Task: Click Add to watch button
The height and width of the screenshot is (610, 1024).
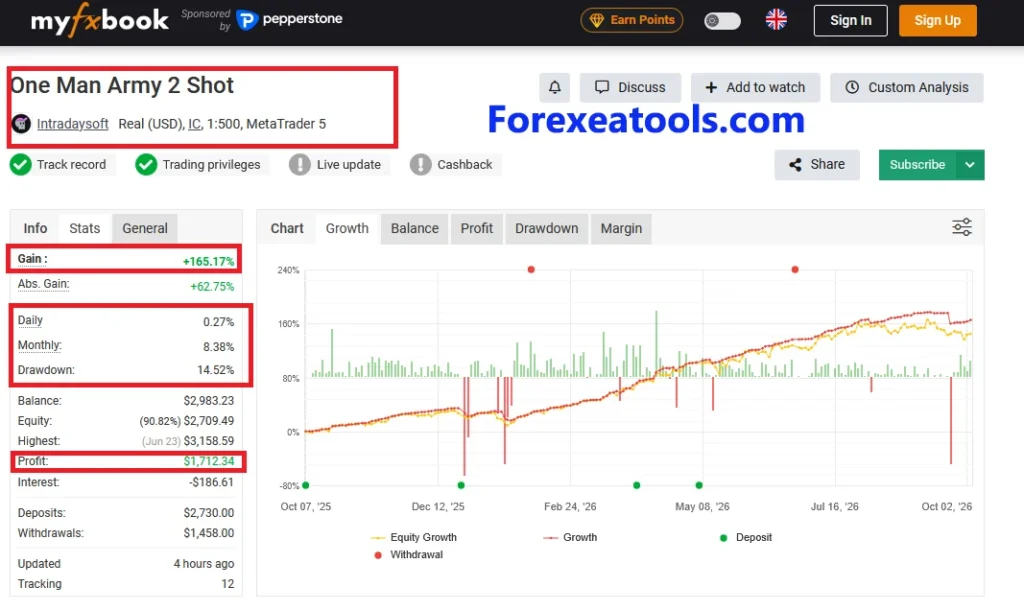Action: tap(756, 88)
